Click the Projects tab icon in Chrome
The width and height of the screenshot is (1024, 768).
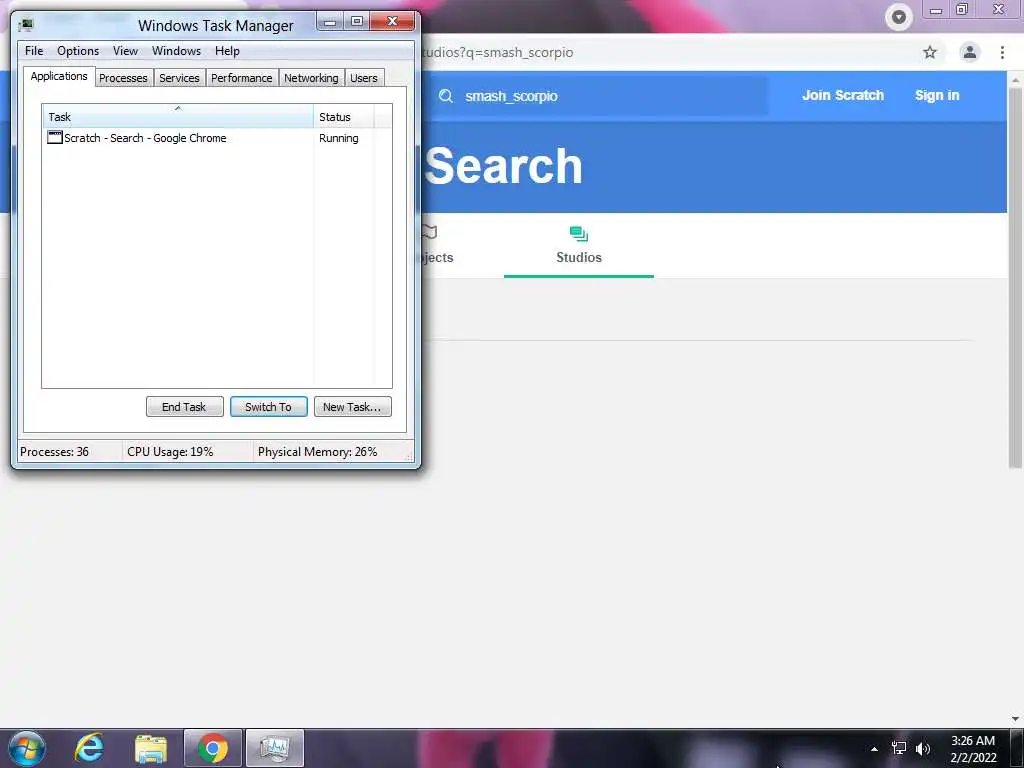(x=430, y=232)
